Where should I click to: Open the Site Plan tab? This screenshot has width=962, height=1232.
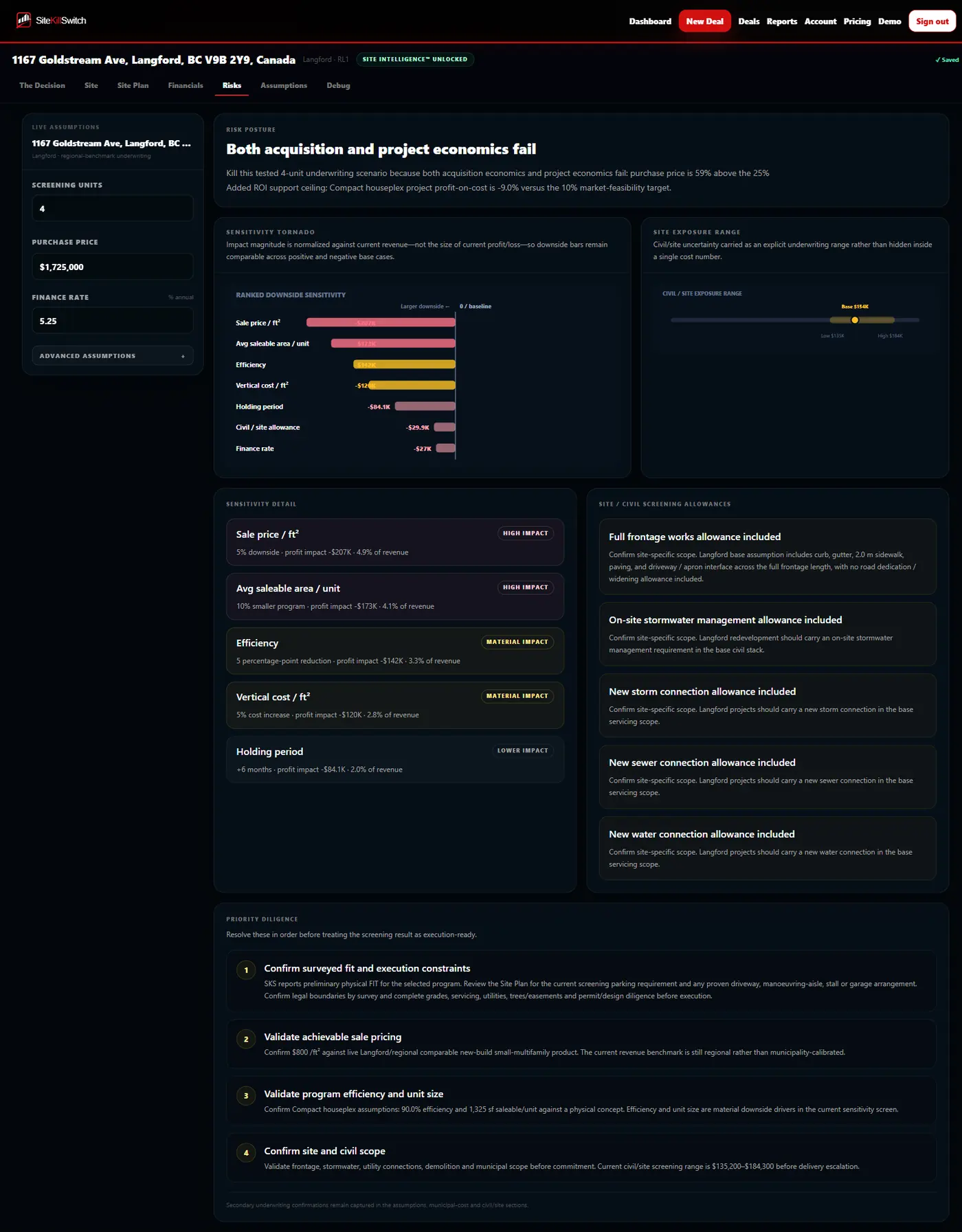pos(133,85)
